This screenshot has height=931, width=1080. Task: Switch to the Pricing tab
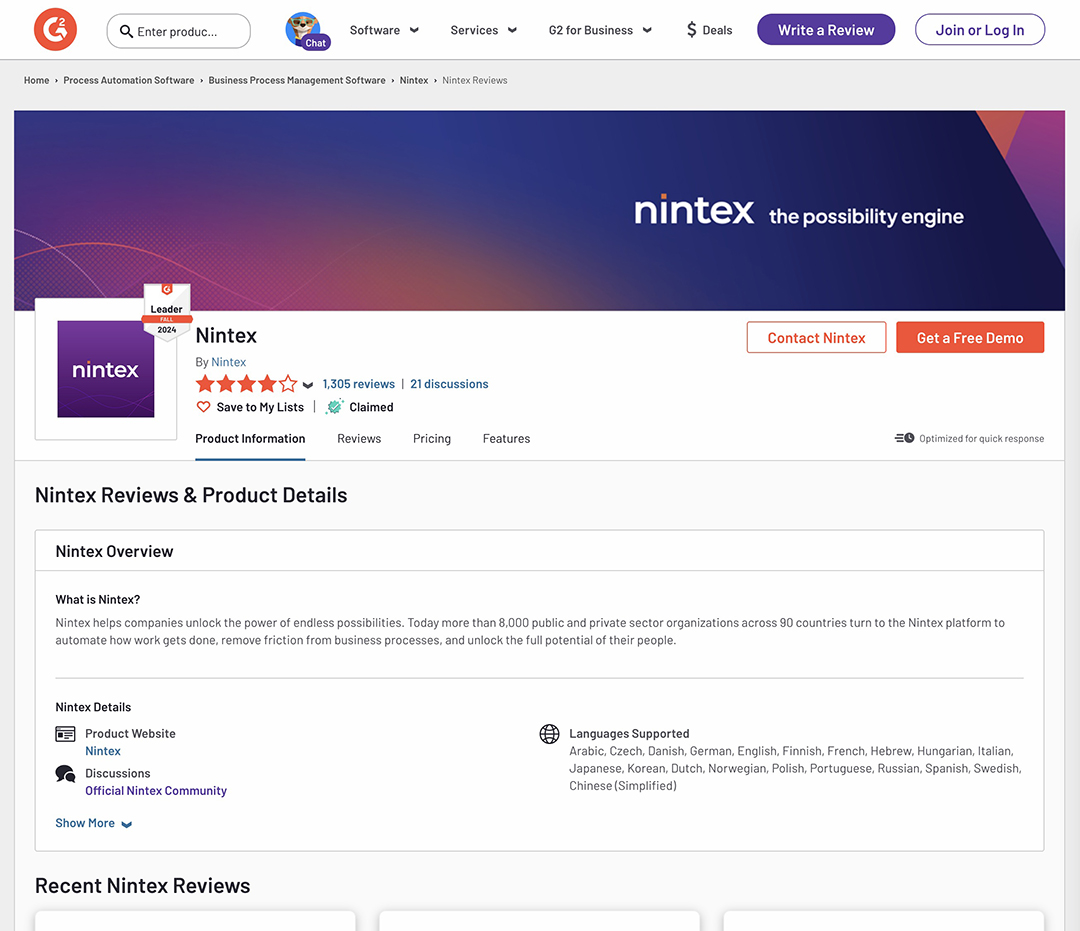pos(432,438)
